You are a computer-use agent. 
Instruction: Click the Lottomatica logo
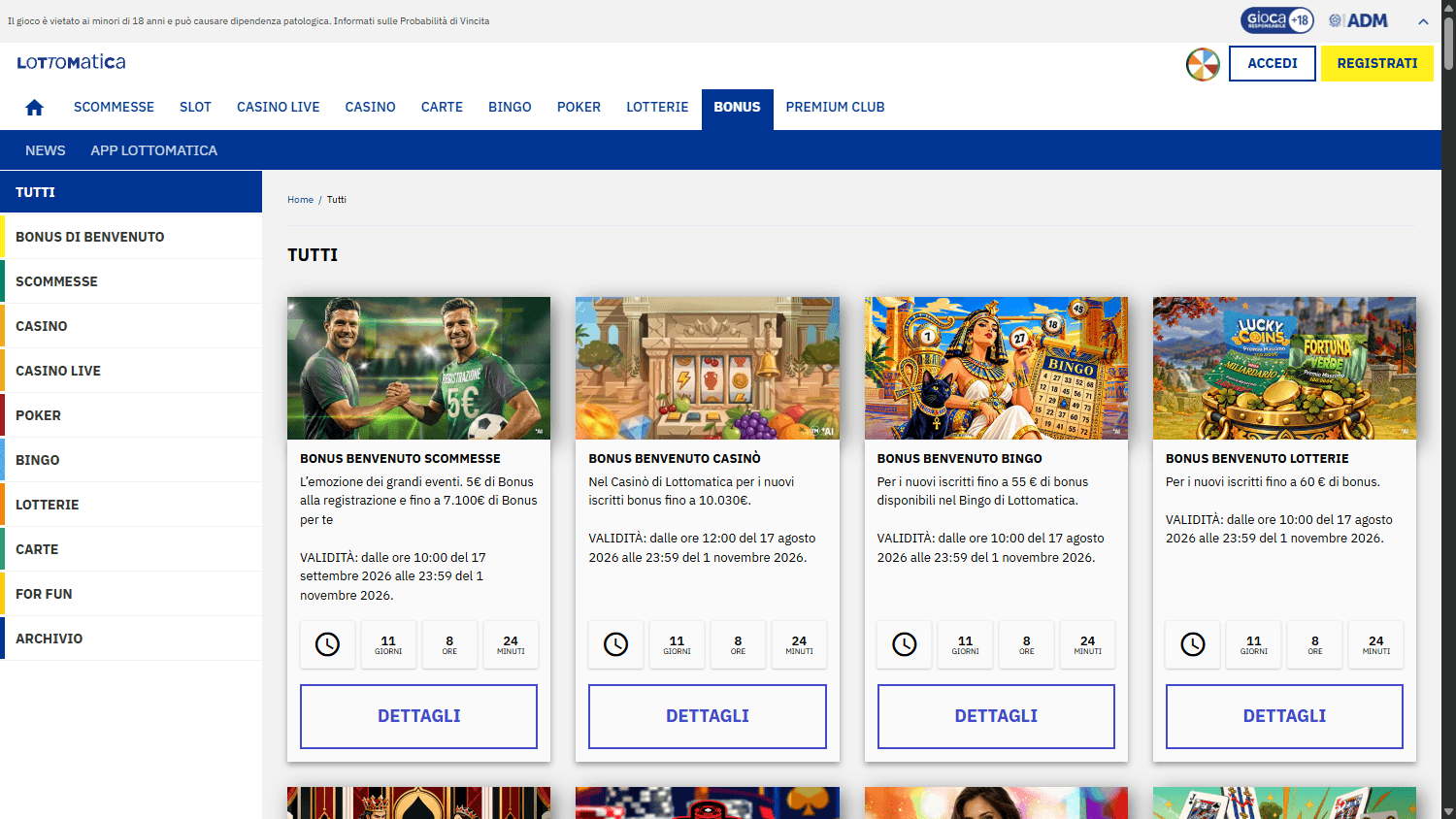point(71,62)
